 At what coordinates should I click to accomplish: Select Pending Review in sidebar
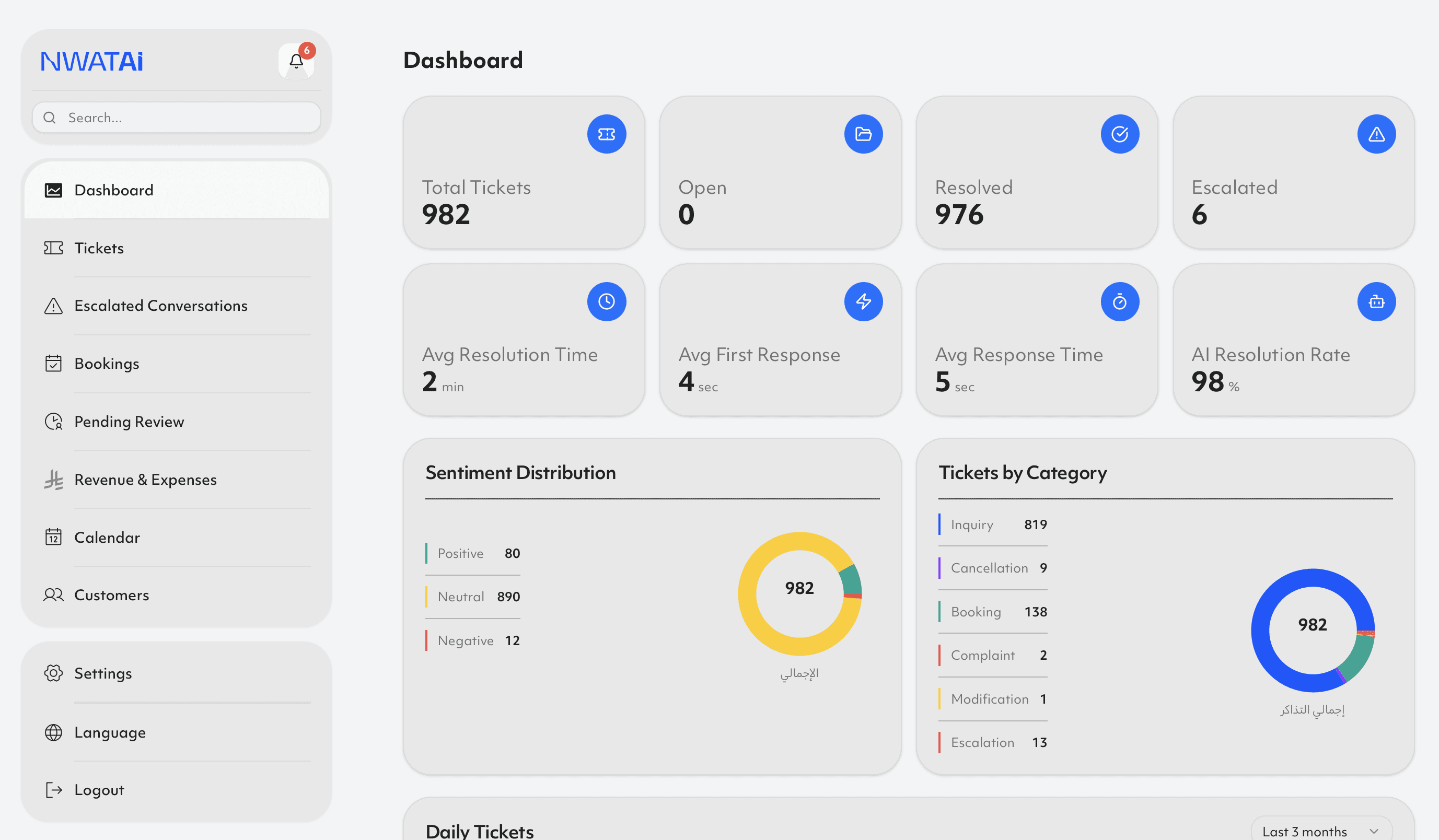(129, 422)
